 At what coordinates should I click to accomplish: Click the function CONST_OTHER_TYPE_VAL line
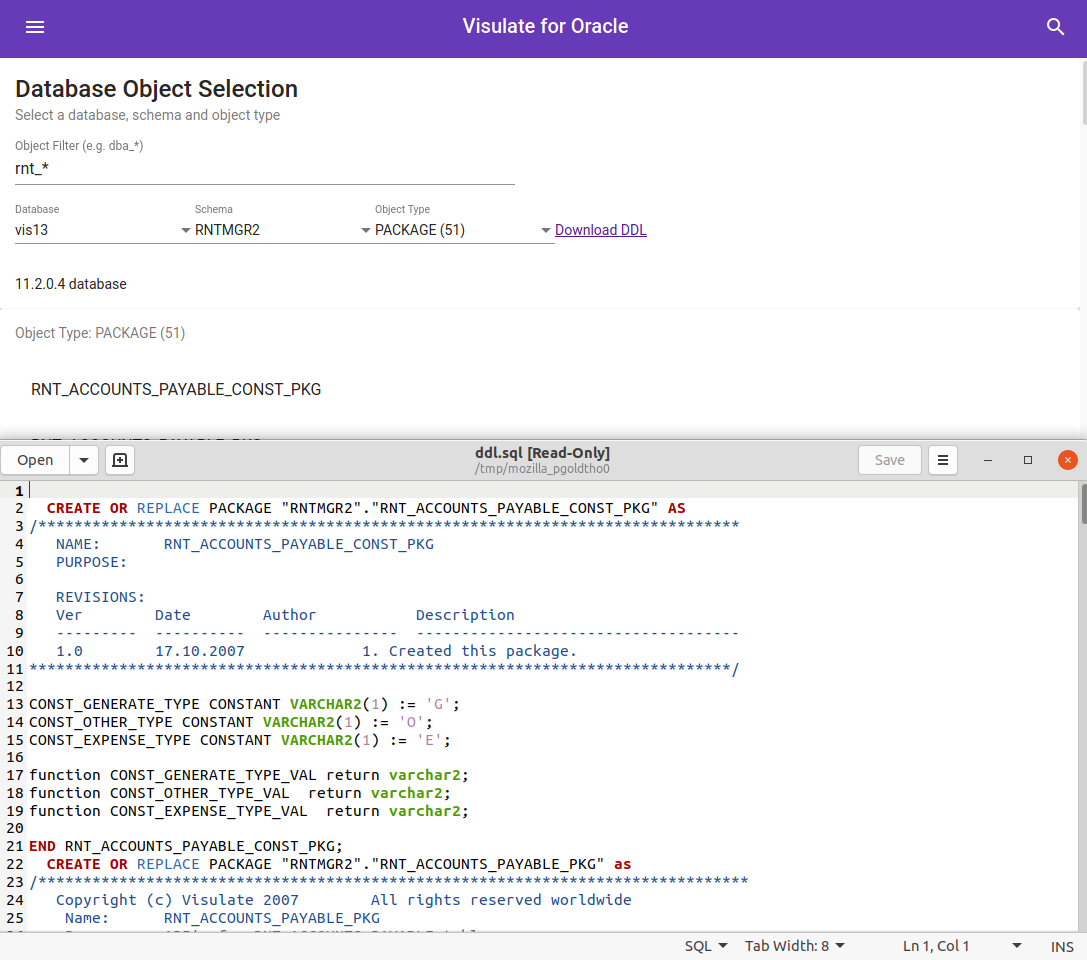pyautogui.click(x=240, y=793)
